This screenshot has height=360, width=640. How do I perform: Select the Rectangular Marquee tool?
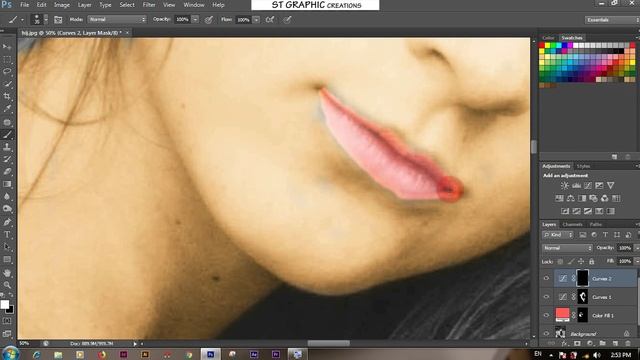7,59
